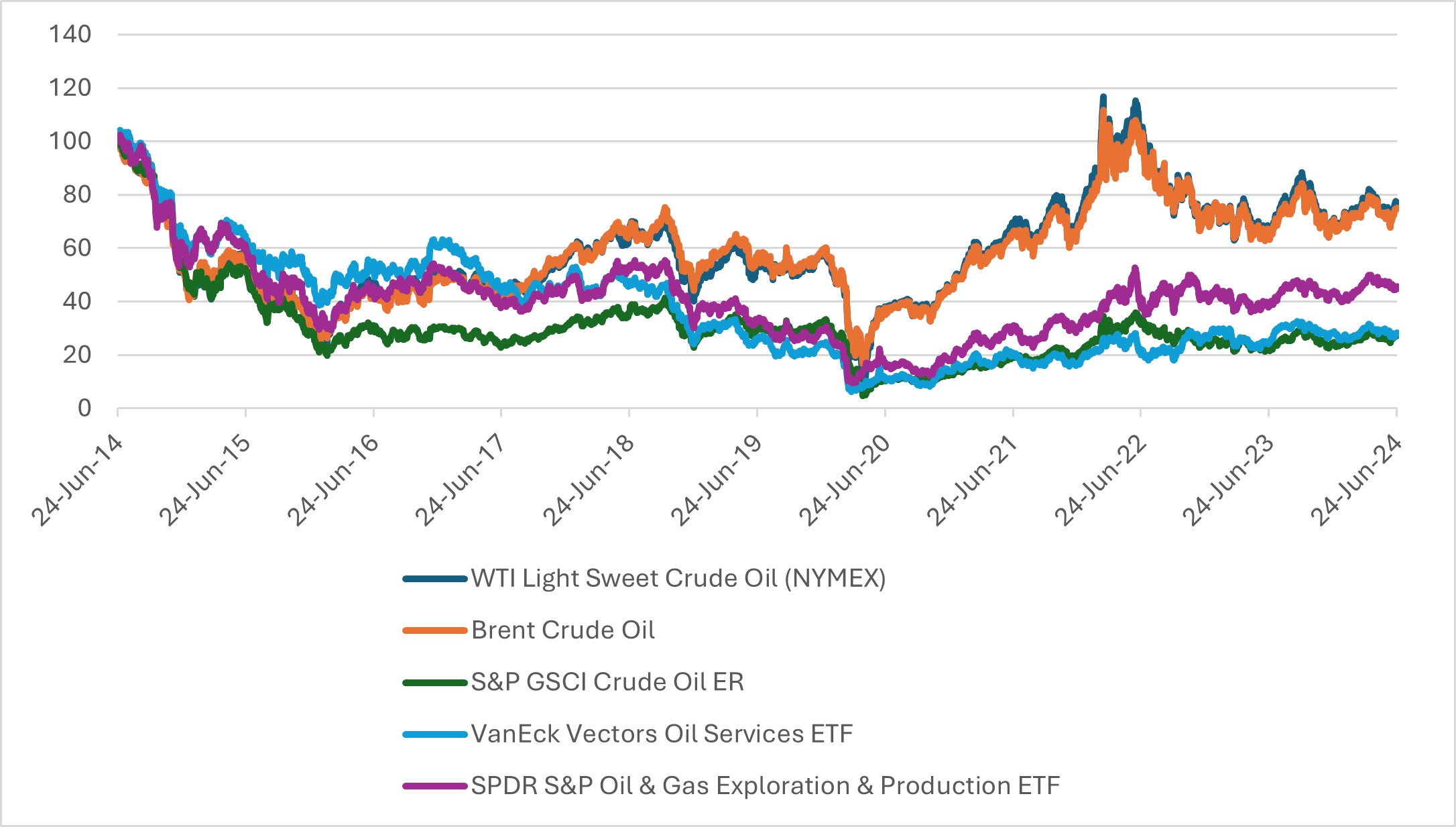Select the 0 y-axis value label
The height and width of the screenshot is (827, 1456).
84,408
